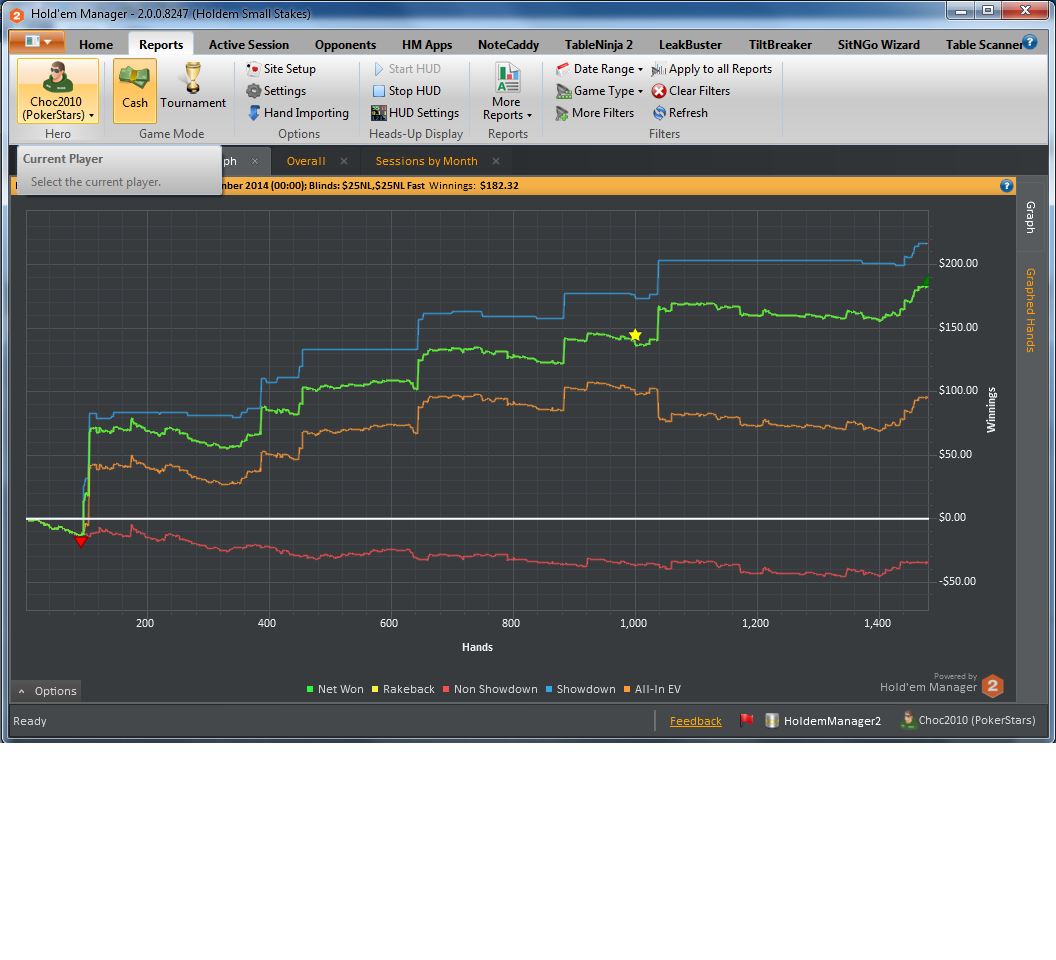Open Table Scanner tab

point(983,44)
